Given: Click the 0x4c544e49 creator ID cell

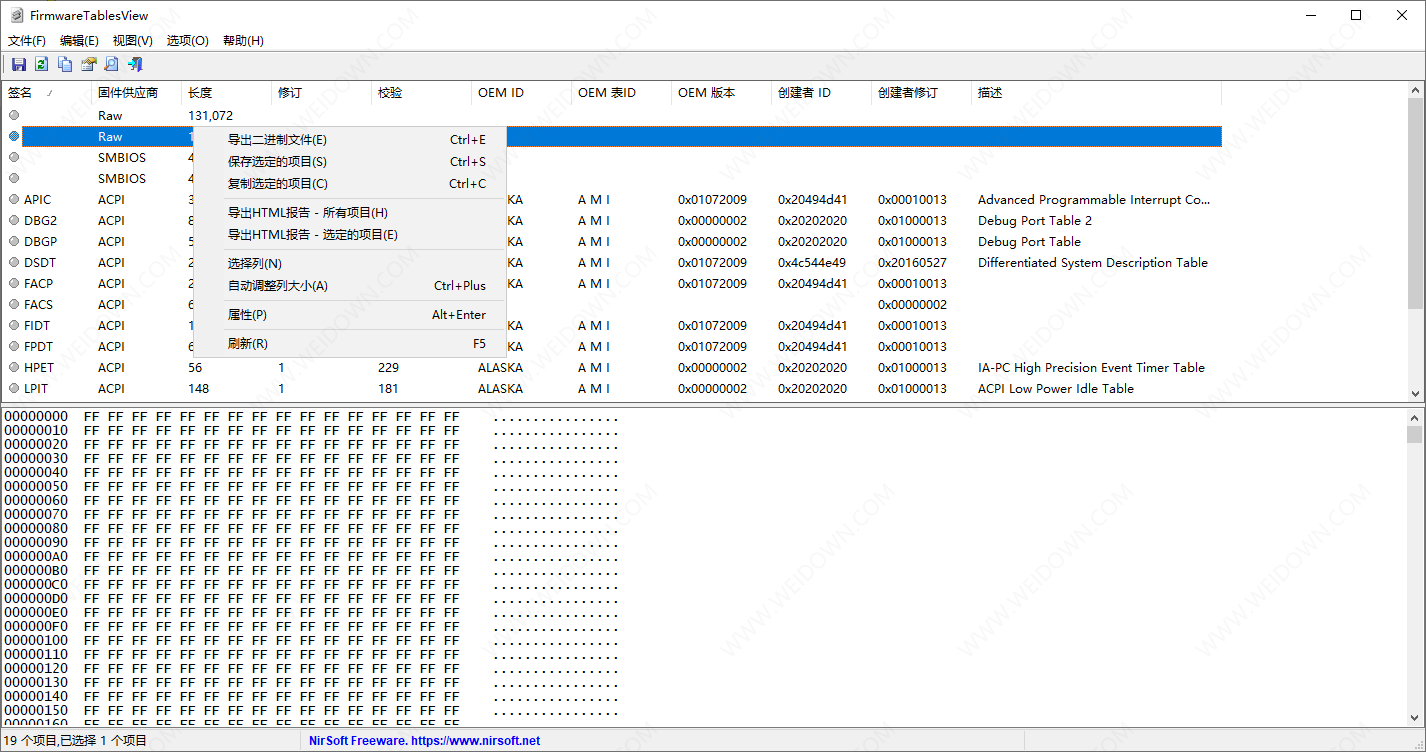Looking at the screenshot, I should point(812,263).
